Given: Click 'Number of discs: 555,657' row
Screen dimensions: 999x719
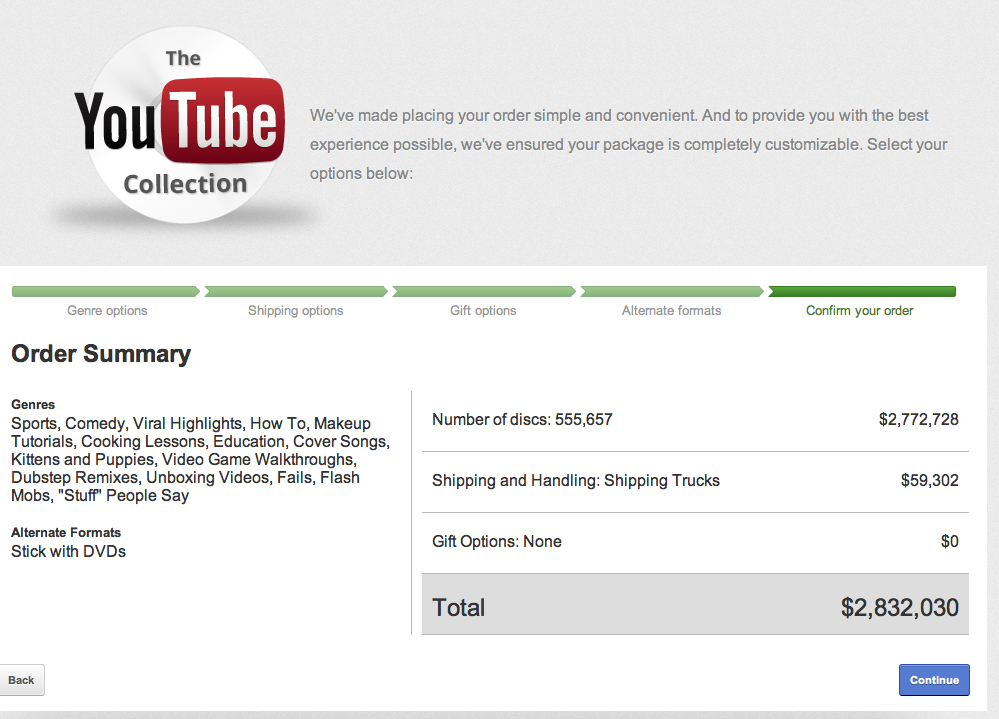Looking at the screenshot, I should [695, 420].
